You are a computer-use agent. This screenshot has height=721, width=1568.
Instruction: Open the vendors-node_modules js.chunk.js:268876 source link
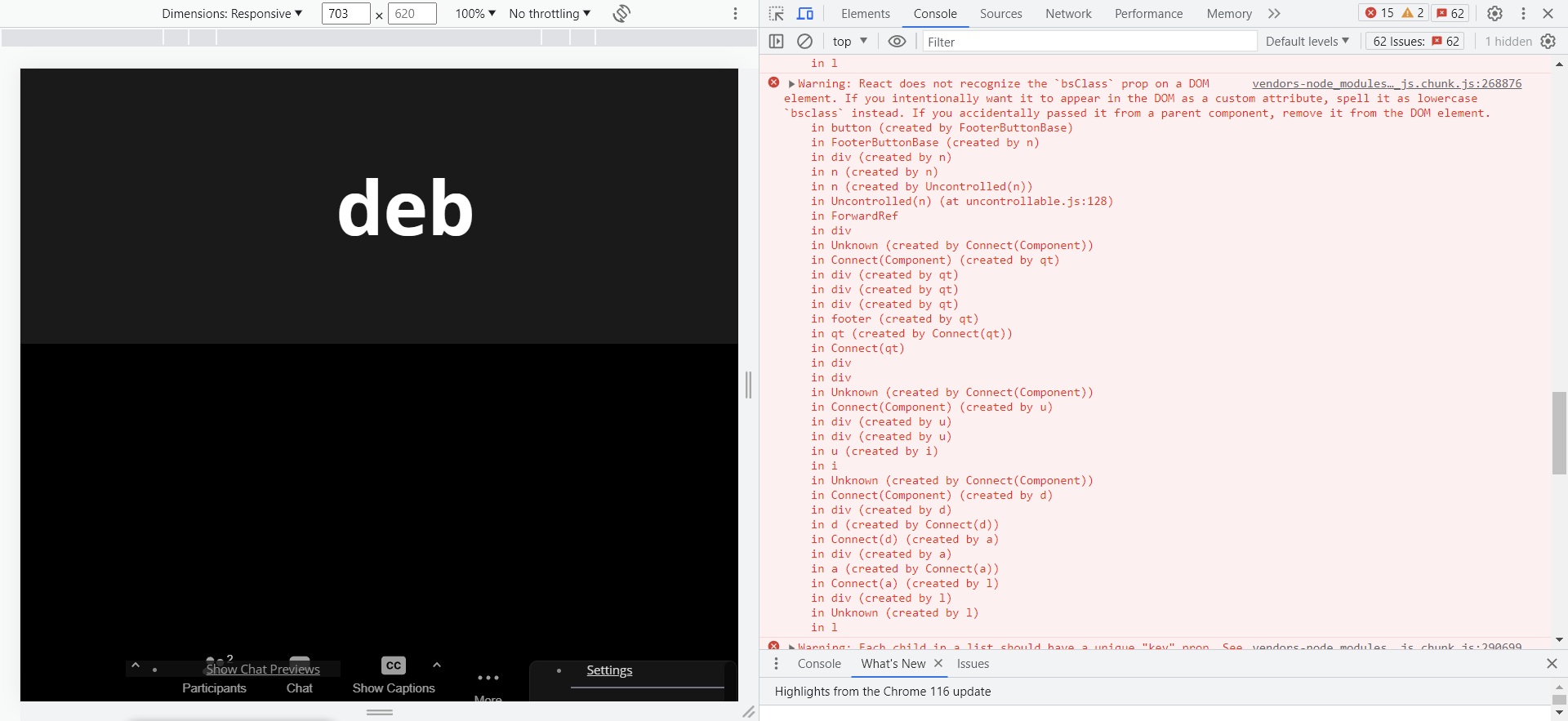click(x=1387, y=83)
